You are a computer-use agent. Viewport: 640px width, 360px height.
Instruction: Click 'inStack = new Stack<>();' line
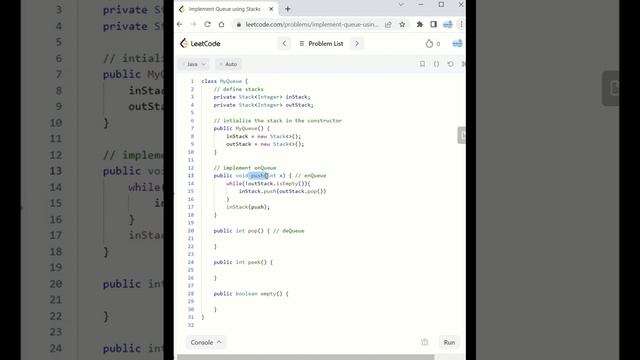tap(263, 136)
